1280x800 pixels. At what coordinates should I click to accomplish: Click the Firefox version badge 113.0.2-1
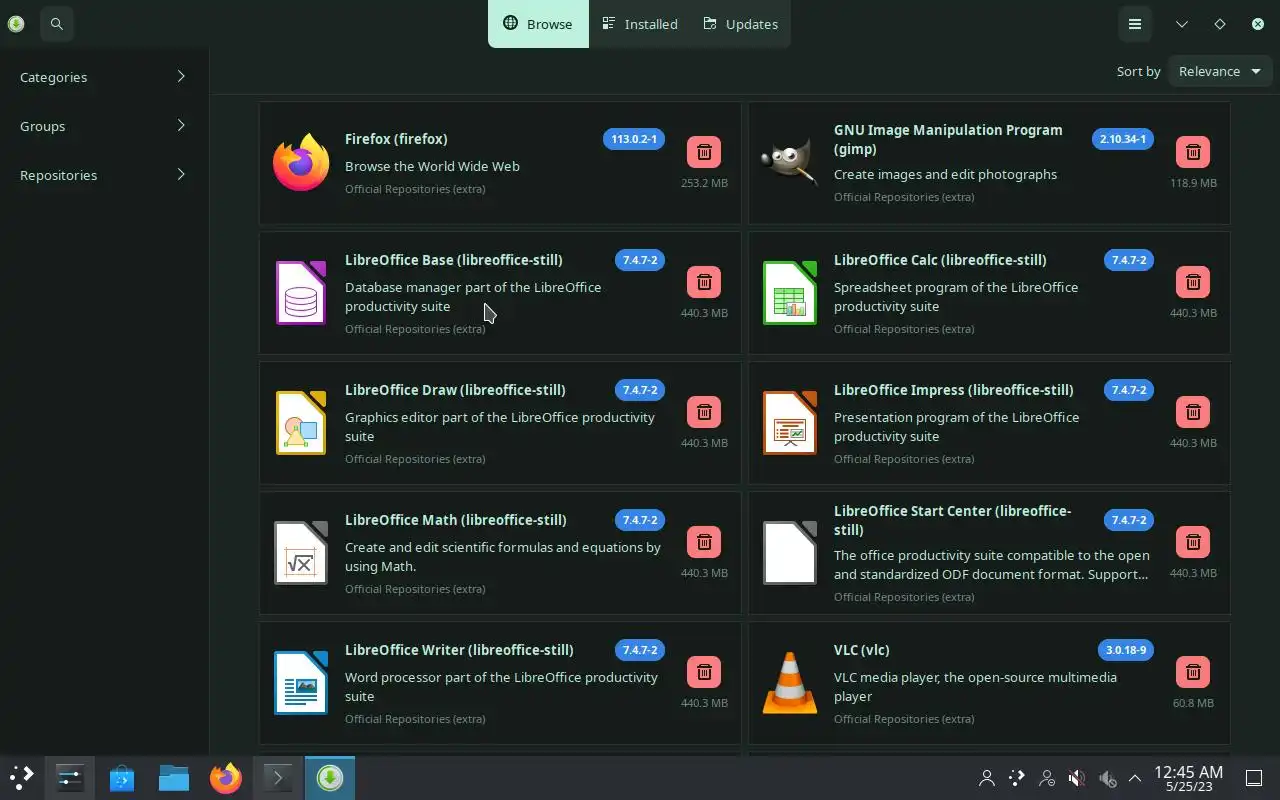point(634,139)
